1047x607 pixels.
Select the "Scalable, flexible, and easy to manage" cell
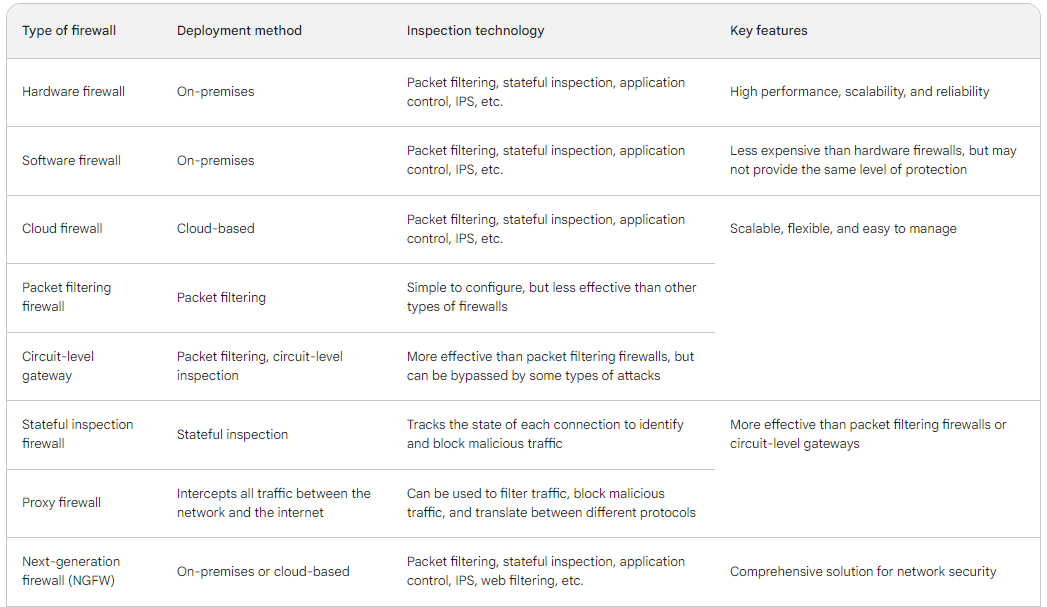coord(843,229)
